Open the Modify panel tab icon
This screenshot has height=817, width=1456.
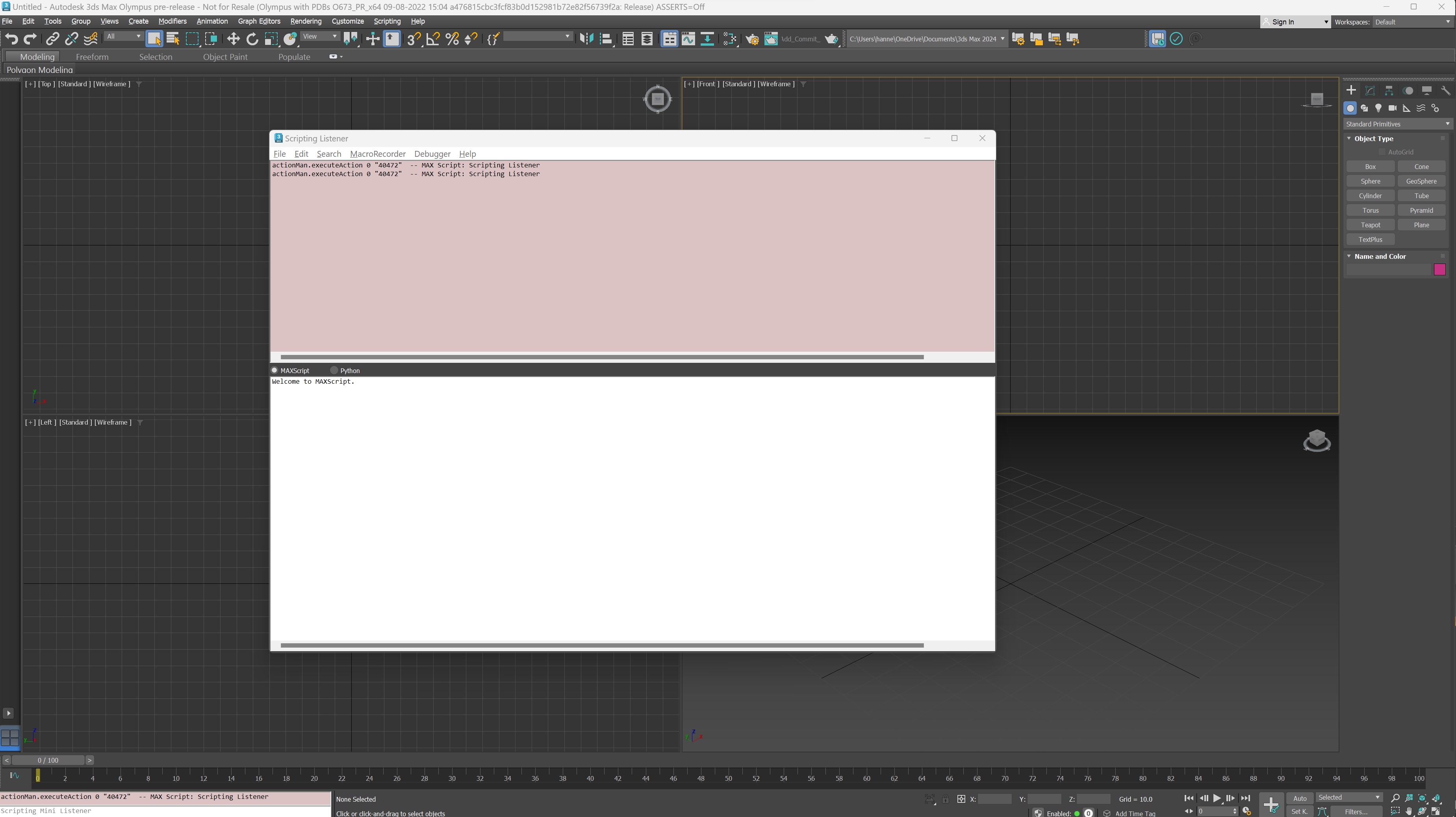click(1370, 91)
